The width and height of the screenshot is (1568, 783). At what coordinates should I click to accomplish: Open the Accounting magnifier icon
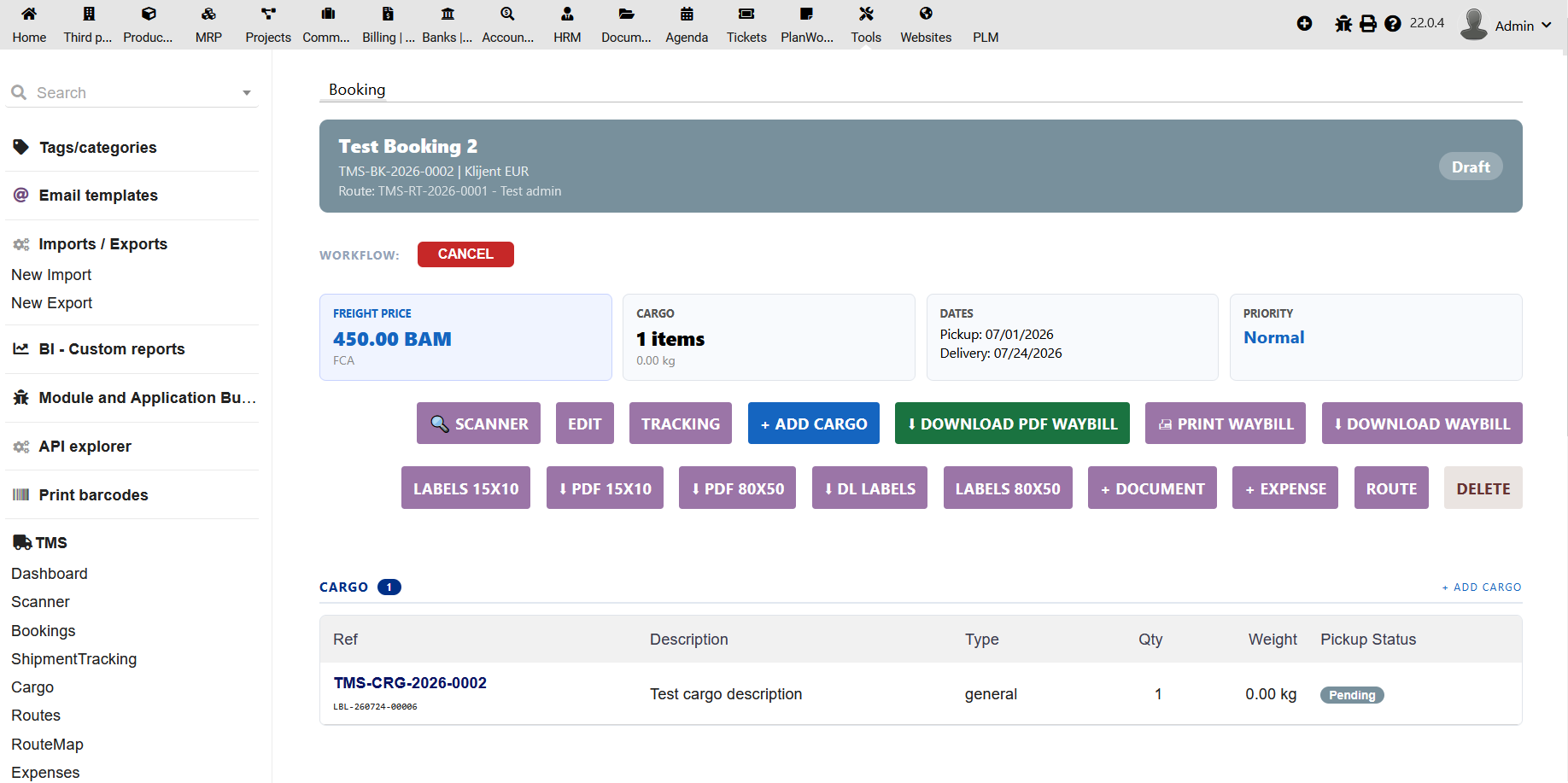tap(507, 14)
